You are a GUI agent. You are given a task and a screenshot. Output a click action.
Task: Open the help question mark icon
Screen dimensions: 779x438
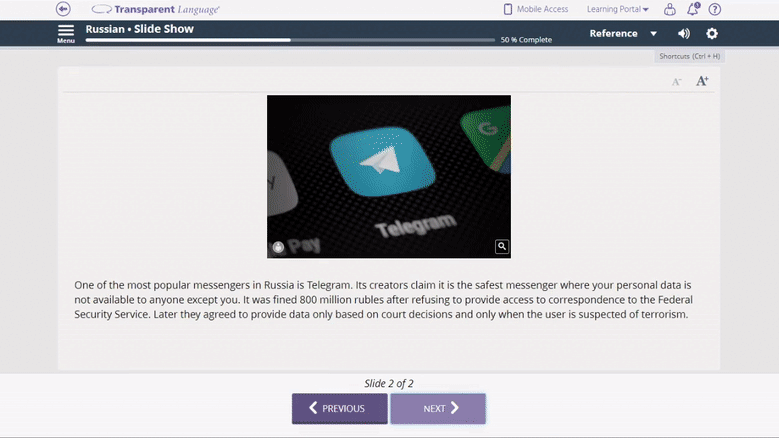coord(714,9)
